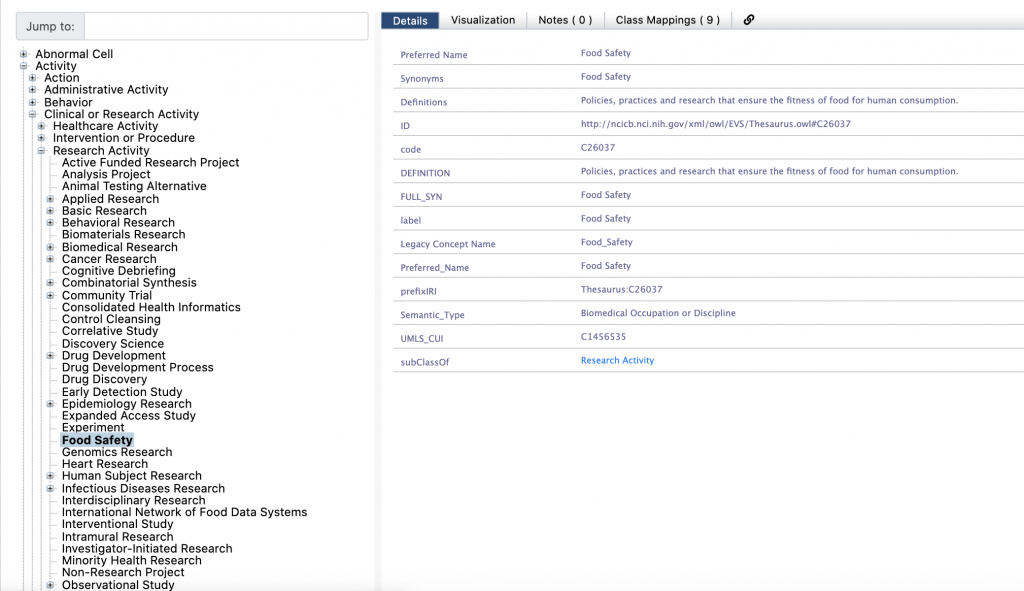
Task: Select Heart Research class
Action: 104,464
